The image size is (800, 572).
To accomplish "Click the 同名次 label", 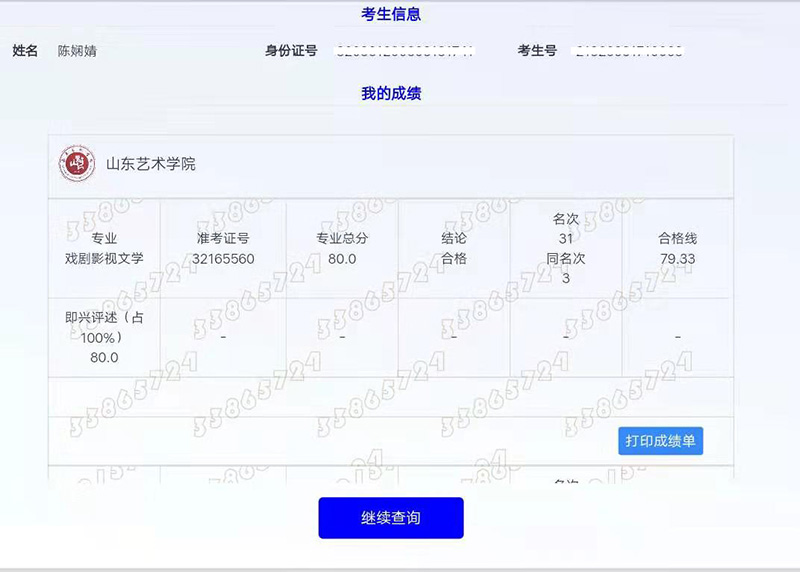I will (x=565, y=259).
